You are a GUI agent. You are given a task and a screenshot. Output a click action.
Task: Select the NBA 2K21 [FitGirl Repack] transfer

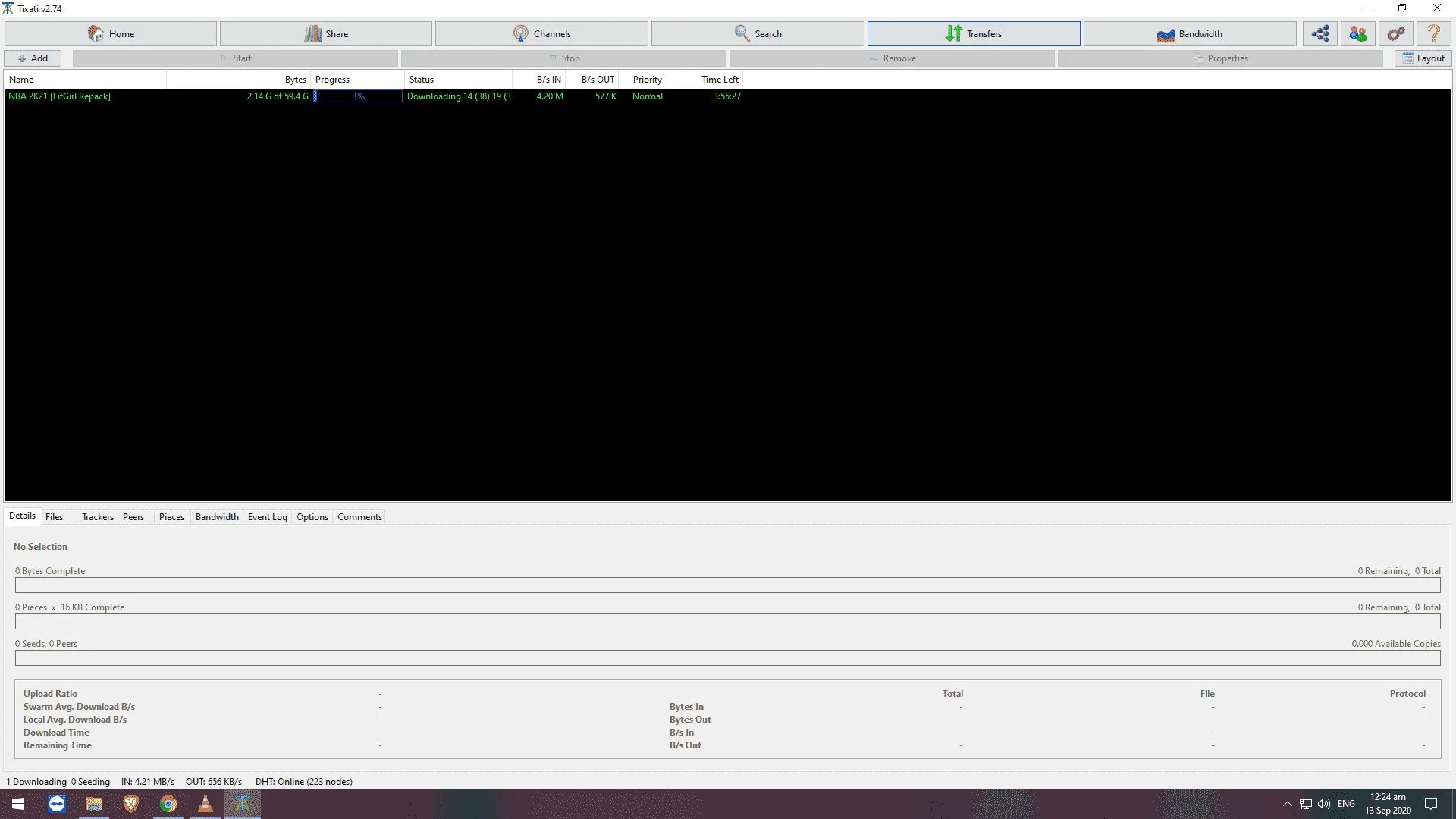coord(59,96)
